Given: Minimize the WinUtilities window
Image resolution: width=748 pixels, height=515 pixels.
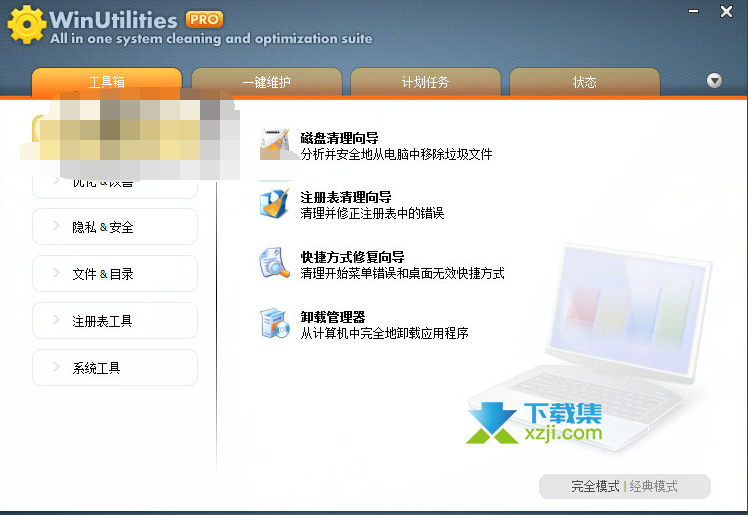Looking at the screenshot, I should pos(694,11).
